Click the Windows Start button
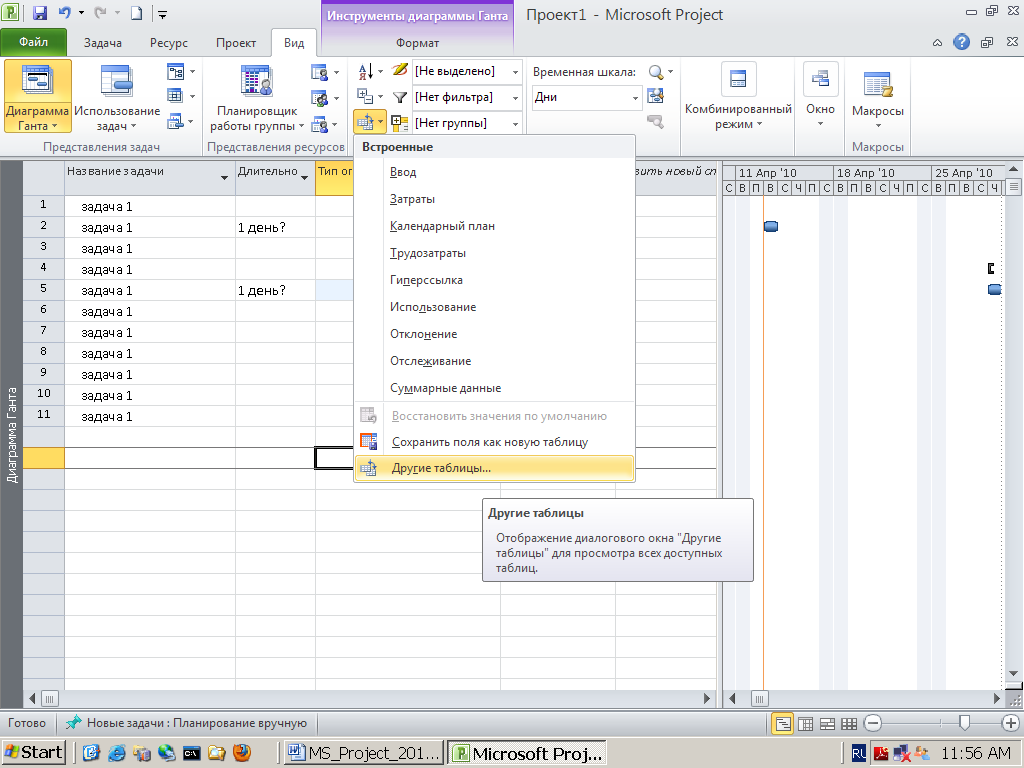 33,753
